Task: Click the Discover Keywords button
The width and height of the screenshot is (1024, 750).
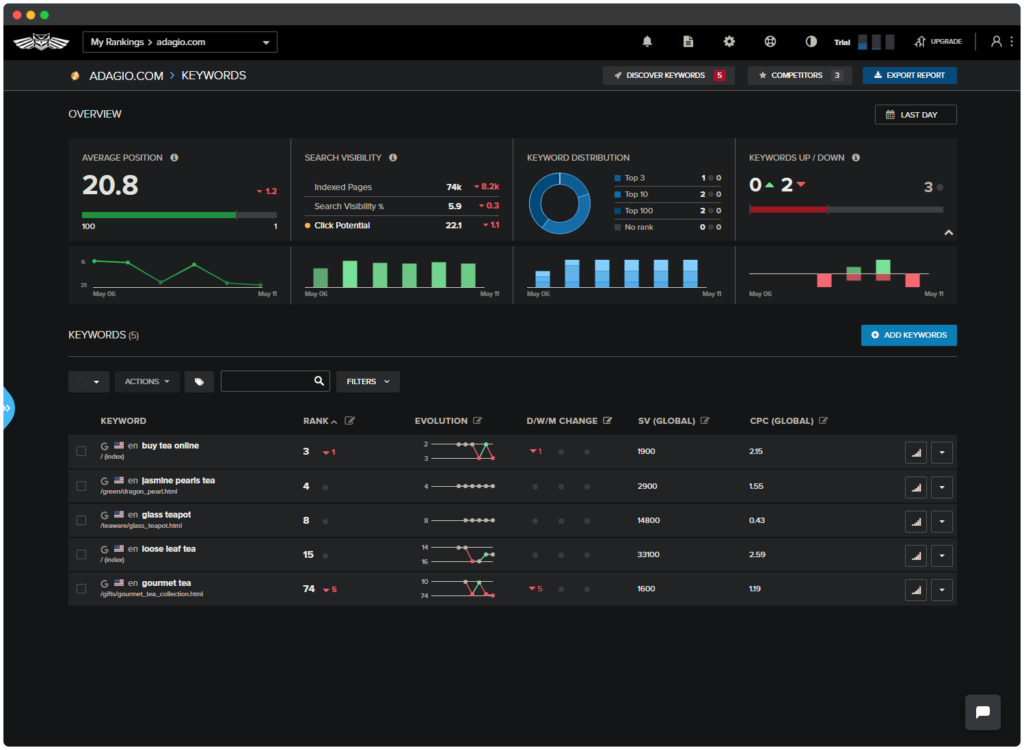Action: (x=669, y=76)
